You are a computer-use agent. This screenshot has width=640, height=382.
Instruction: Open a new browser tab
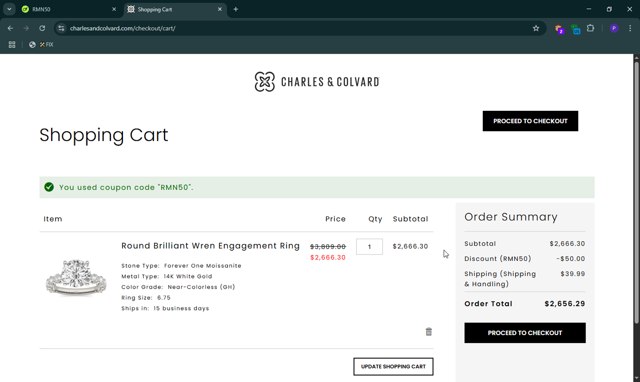(x=236, y=9)
